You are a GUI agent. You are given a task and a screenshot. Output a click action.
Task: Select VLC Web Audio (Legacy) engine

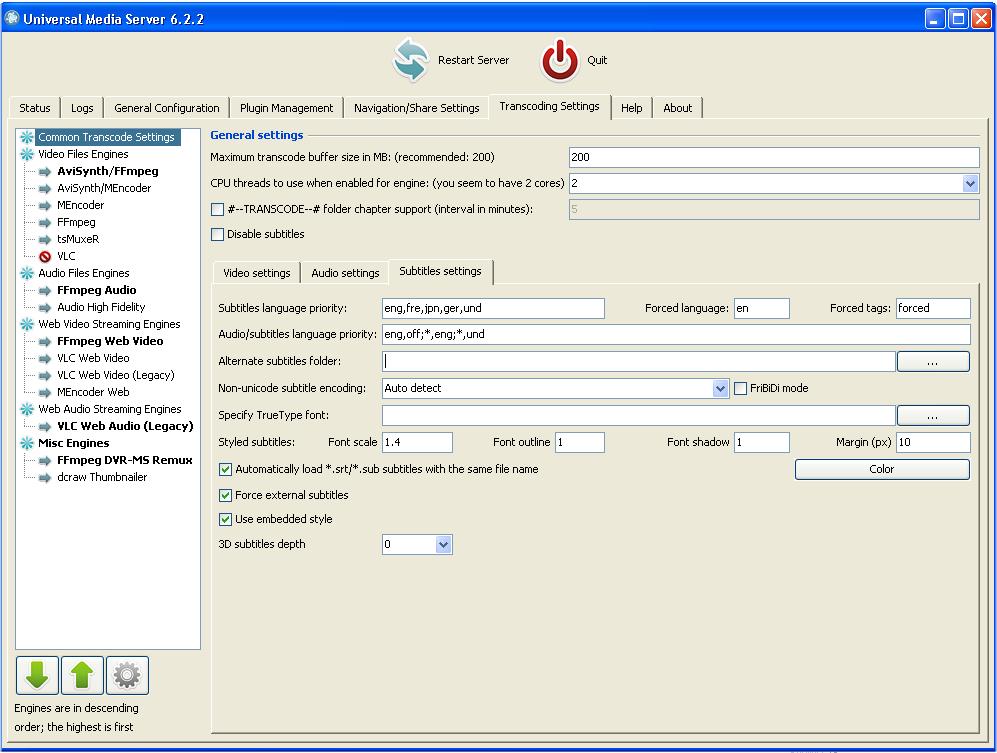point(125,426)
